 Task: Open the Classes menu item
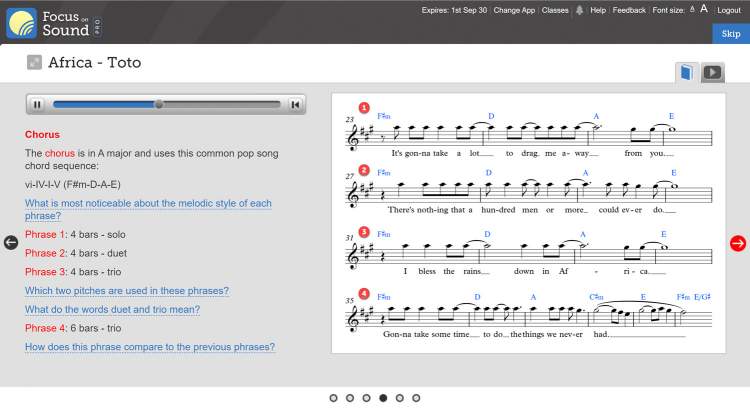pos(555,10)
